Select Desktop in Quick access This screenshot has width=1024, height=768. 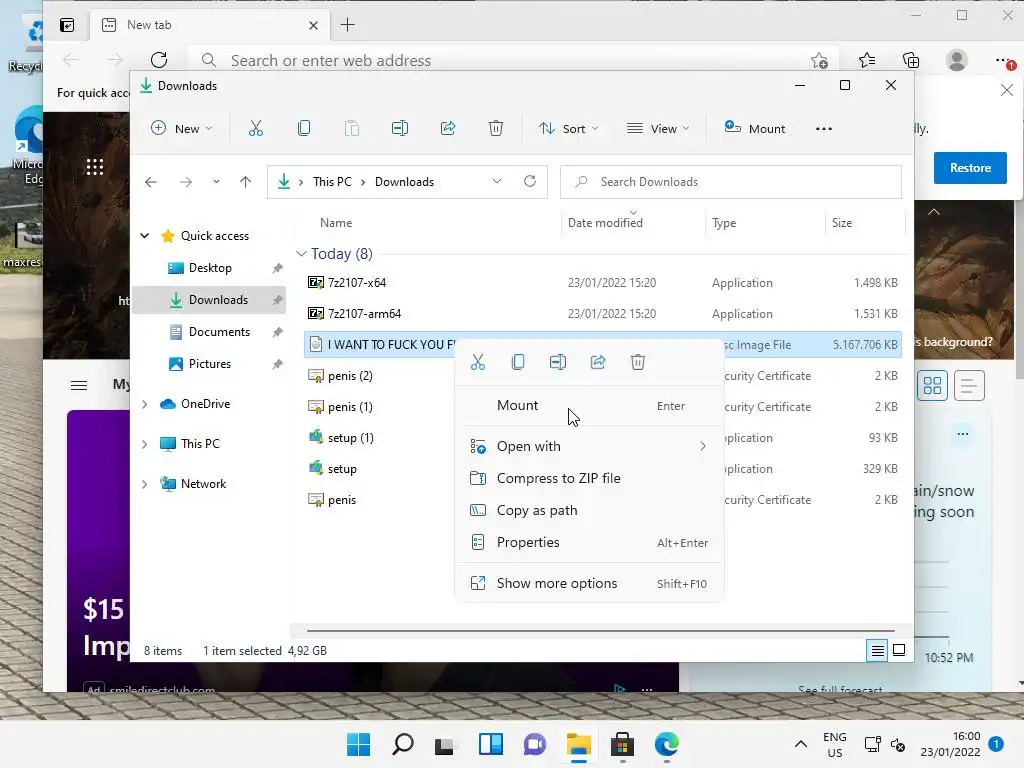[210, 268]
